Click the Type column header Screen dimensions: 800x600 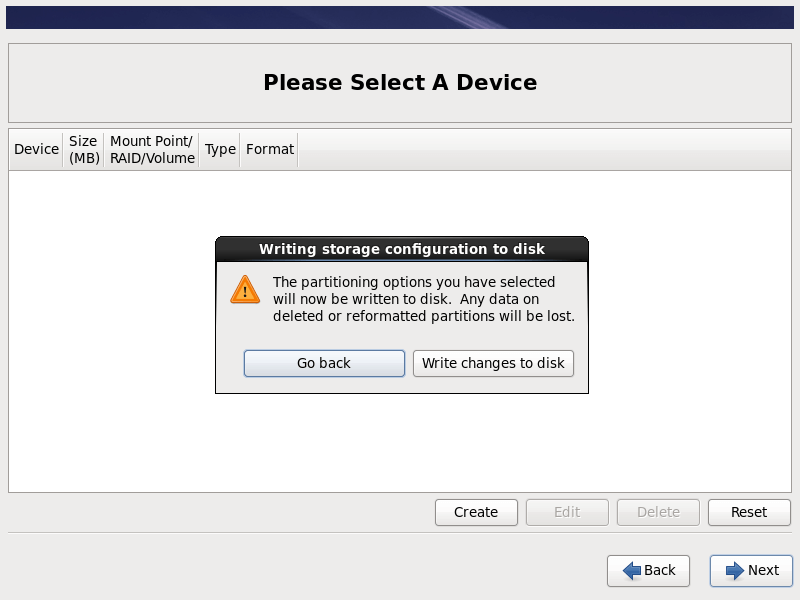[220, 149]
